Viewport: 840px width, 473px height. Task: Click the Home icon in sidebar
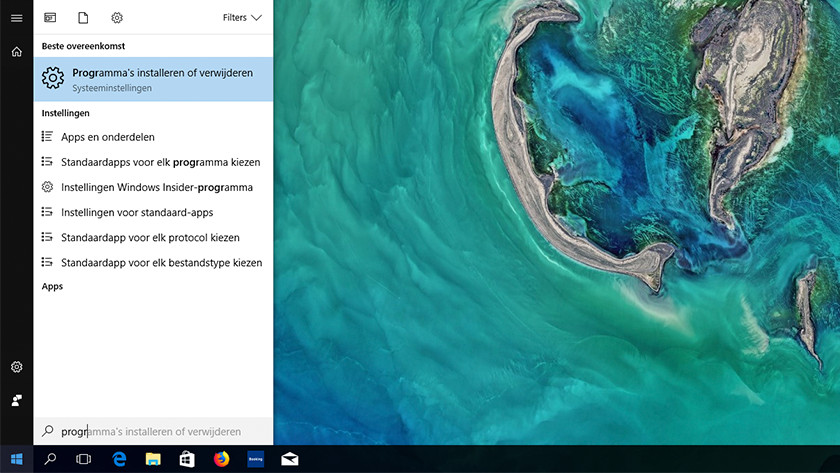pyautogui.click(x=16, y=51)
